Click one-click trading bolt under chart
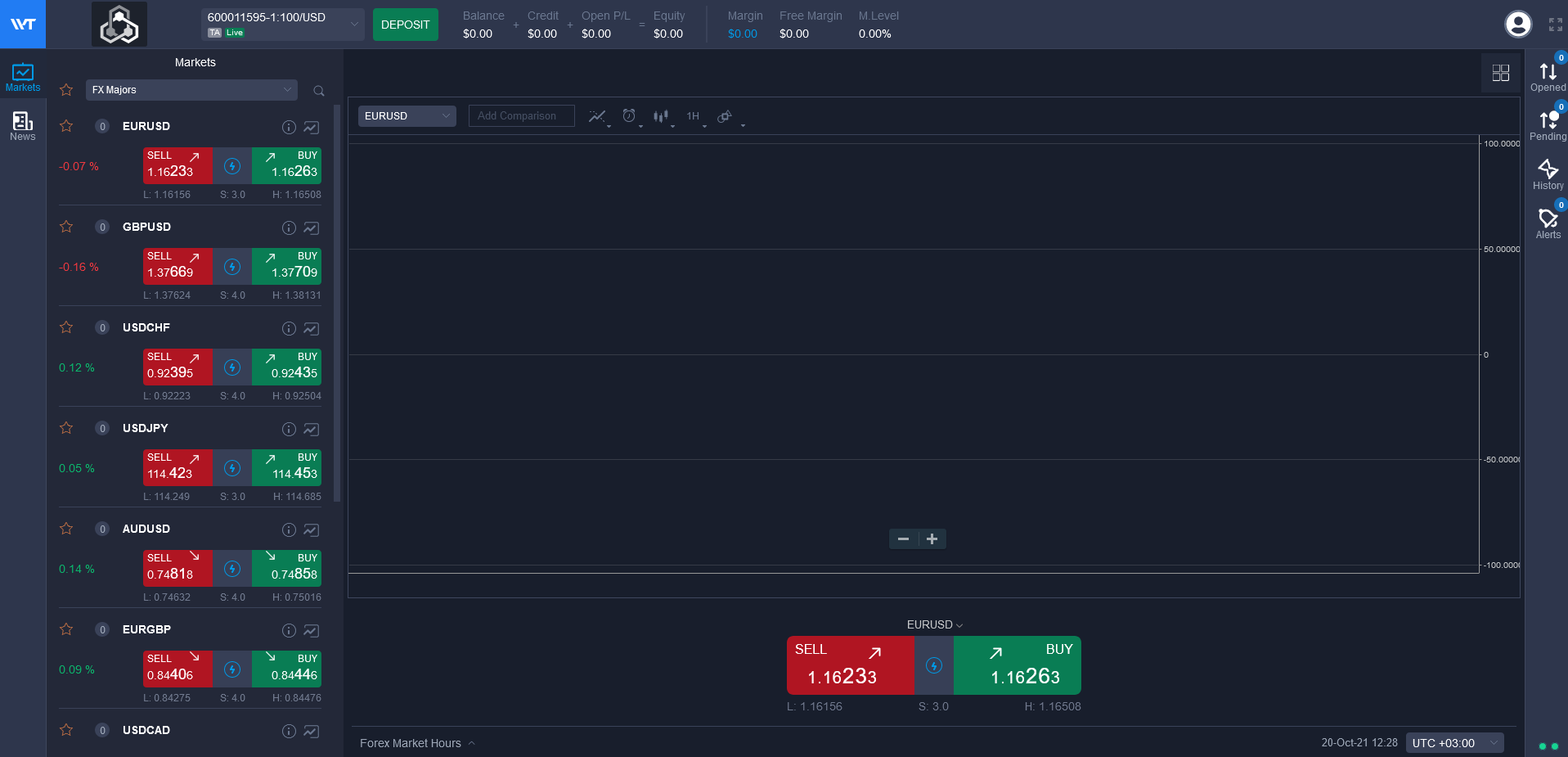The height and width of the screenshot is (757, 1568). [934, 665]
